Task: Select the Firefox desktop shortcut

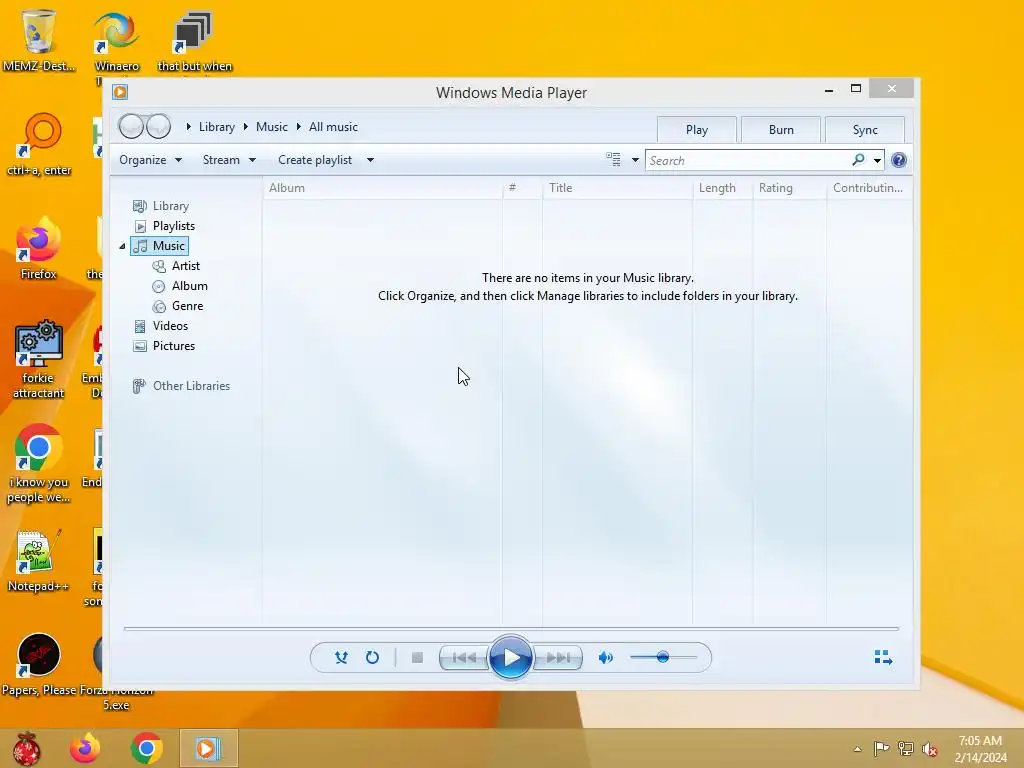Action: click(x=39, y=248)
